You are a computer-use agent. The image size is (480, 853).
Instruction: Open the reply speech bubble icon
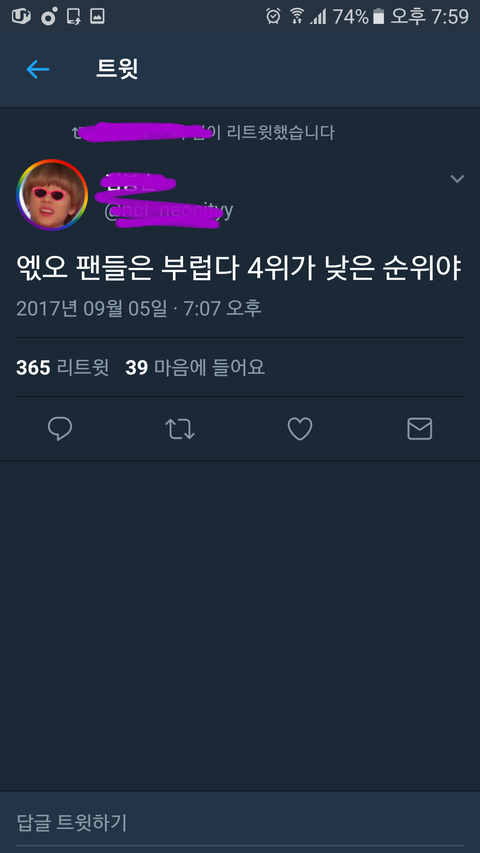[x=60, y=429]
